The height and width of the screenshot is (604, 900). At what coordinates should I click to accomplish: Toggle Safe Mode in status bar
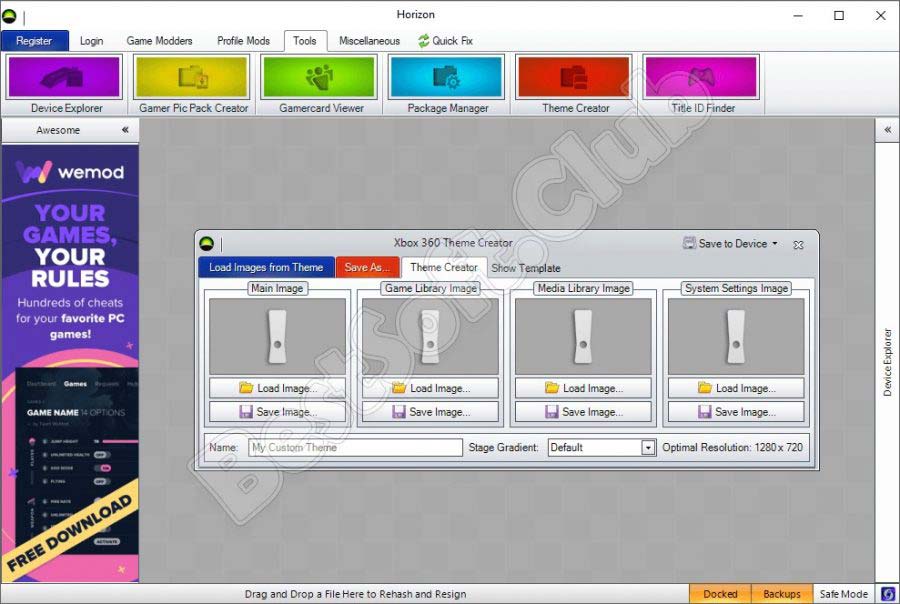(x=844, y=594)
